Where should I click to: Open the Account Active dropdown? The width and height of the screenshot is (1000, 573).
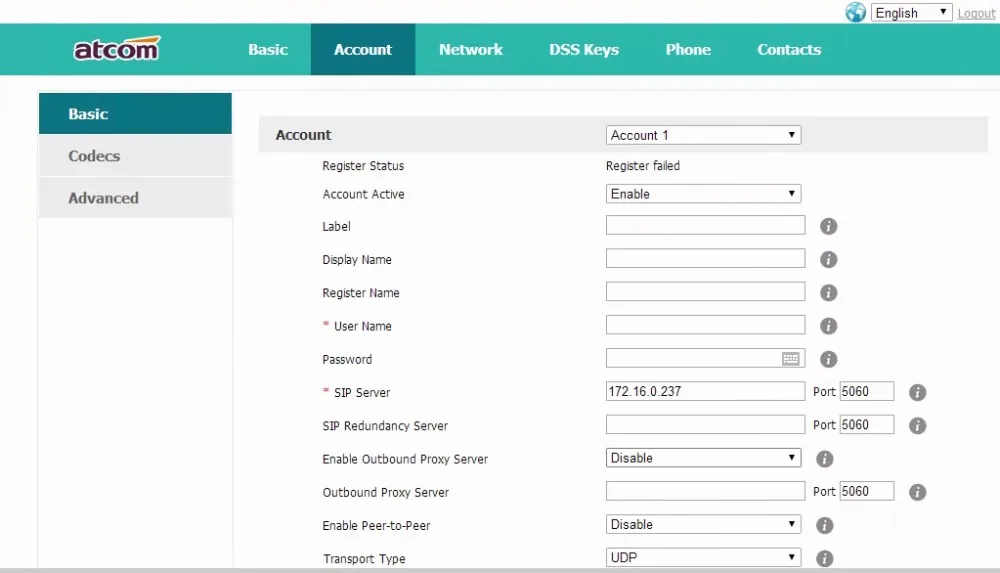coord(703,193)
